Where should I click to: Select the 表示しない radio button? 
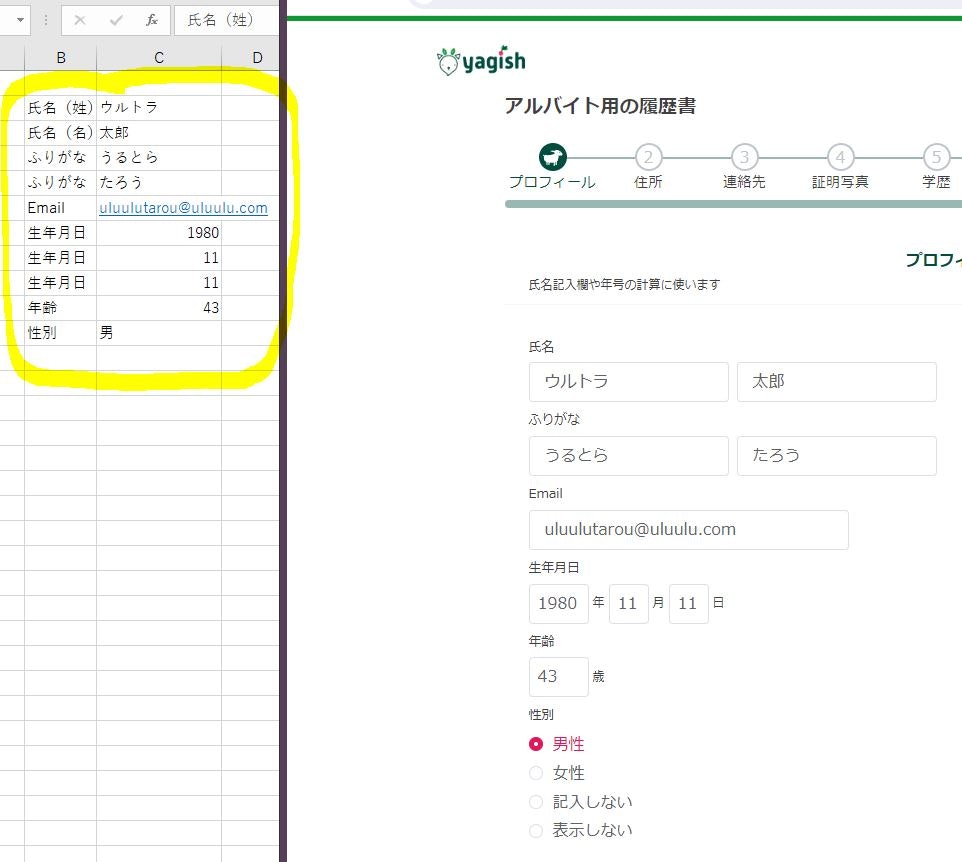(536, 831)
